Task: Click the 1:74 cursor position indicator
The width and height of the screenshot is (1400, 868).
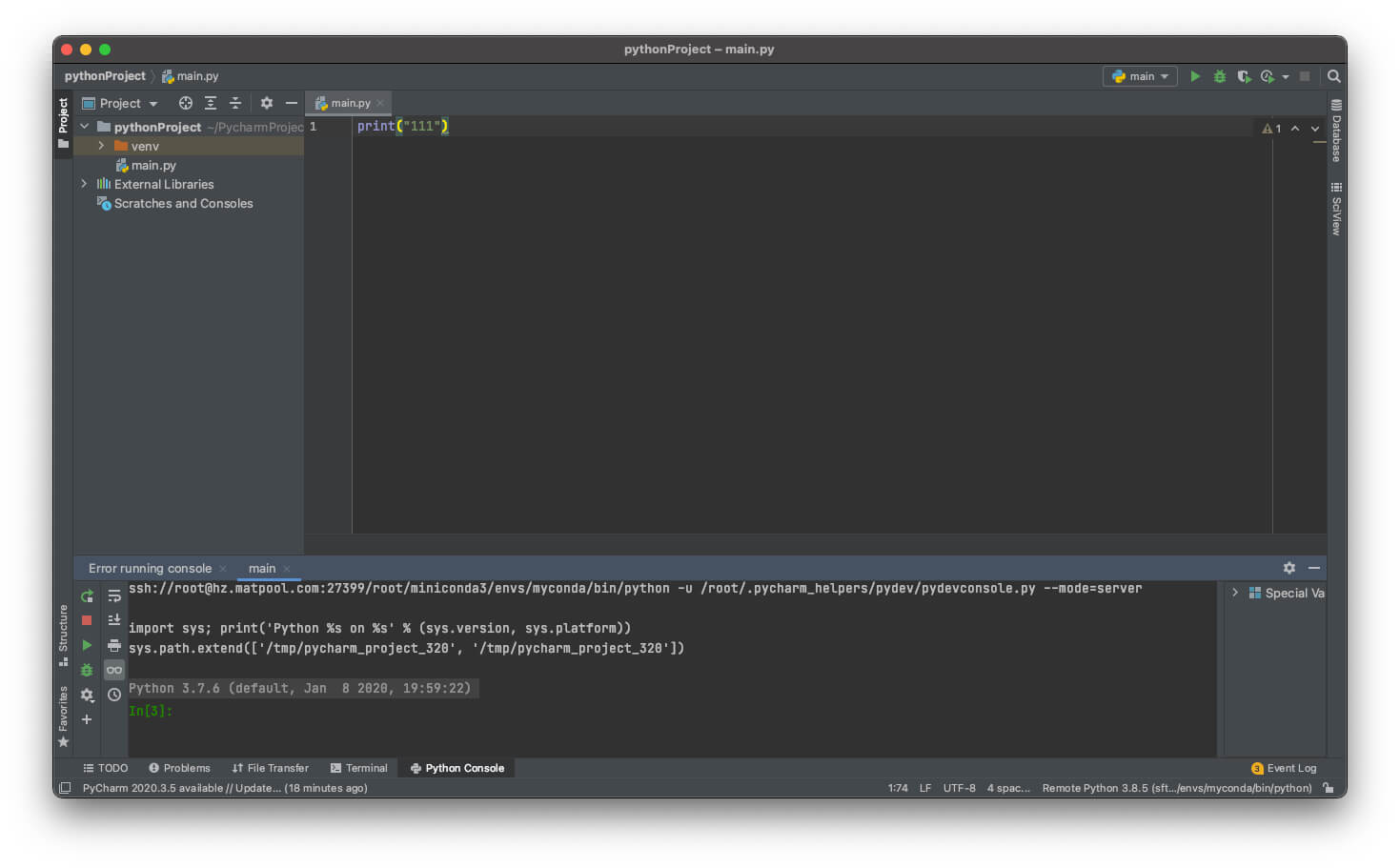Action: click(898, 788)
